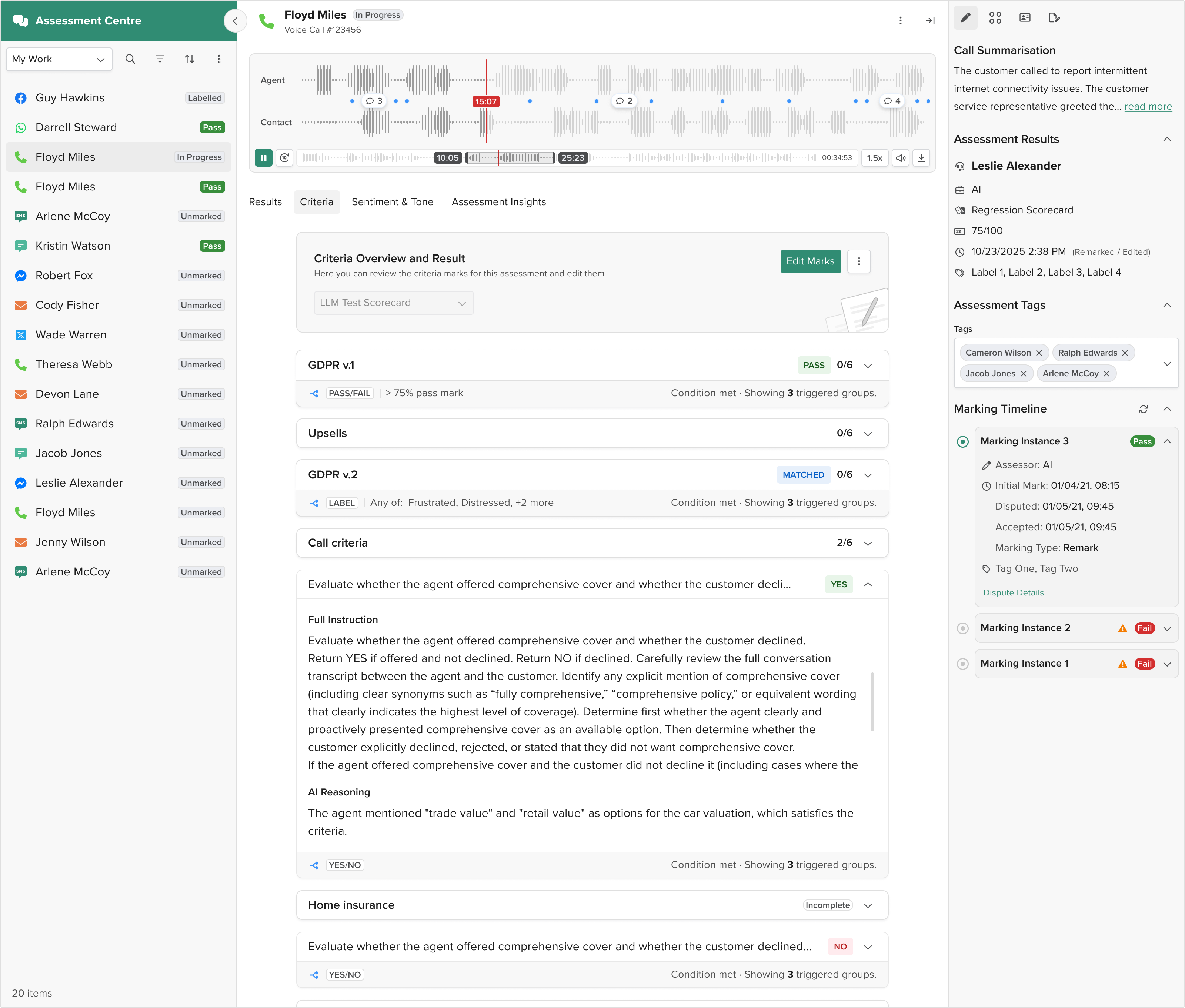The height and width of the screenshot is (1008, 1185).
Task: Collapse Marking Instance 3 details
Action: point(1167,442)
